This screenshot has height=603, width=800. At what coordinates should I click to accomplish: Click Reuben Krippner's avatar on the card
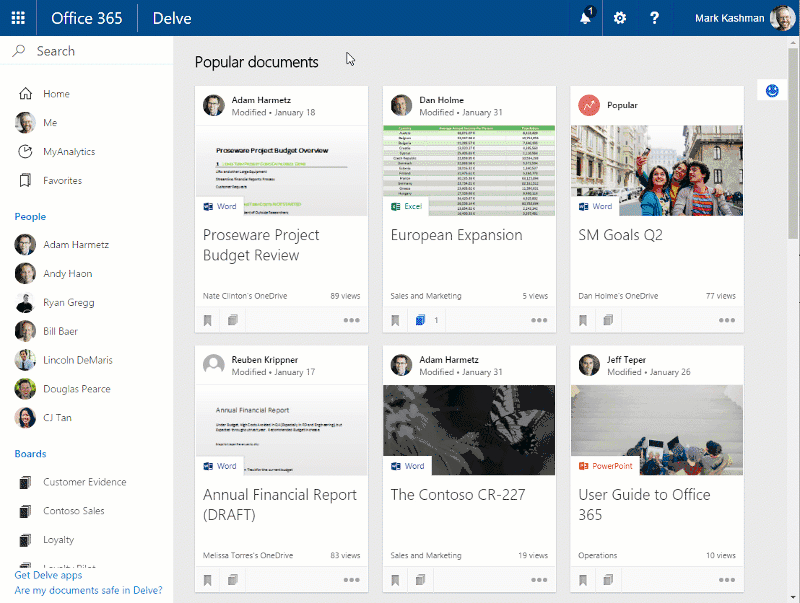[214, 365]
